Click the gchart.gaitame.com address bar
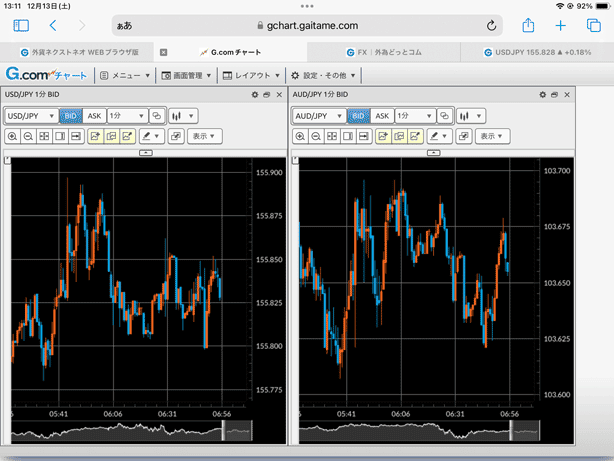The width and height of the screenshot is (614, 461). click(306, 26)
